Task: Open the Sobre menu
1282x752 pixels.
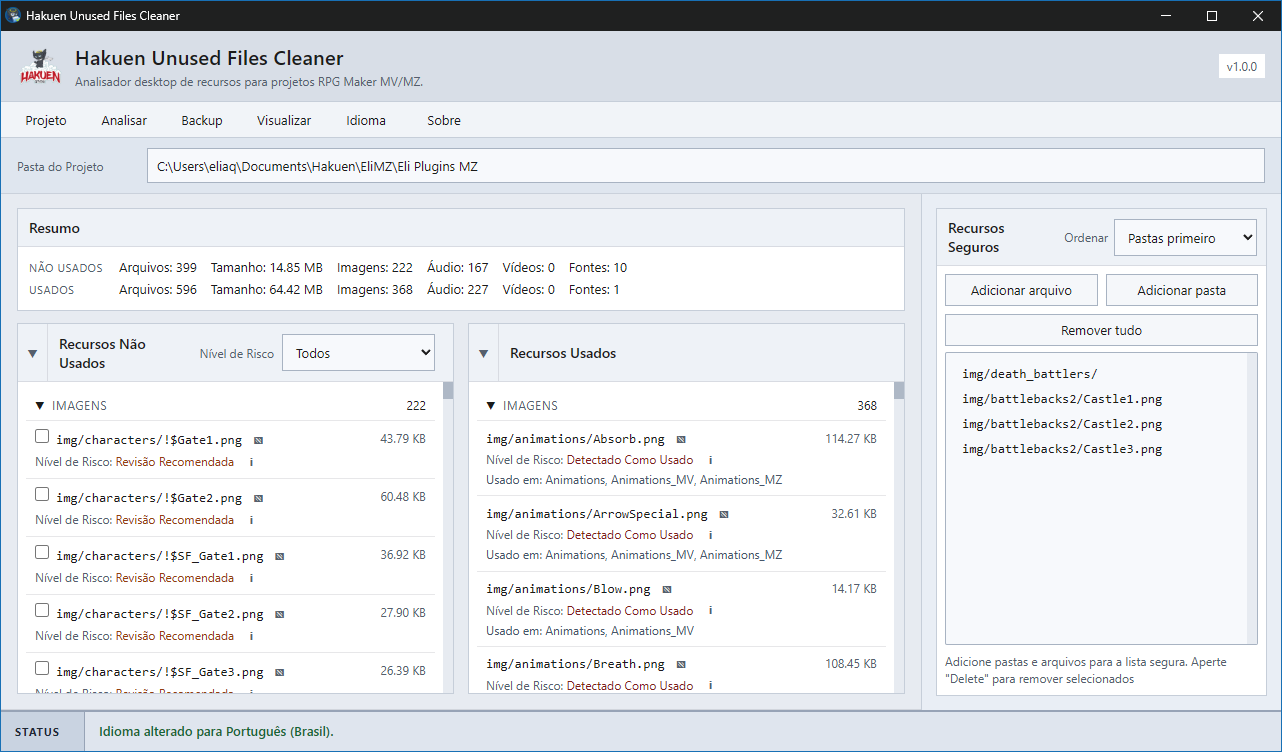Action: (444, 120)
